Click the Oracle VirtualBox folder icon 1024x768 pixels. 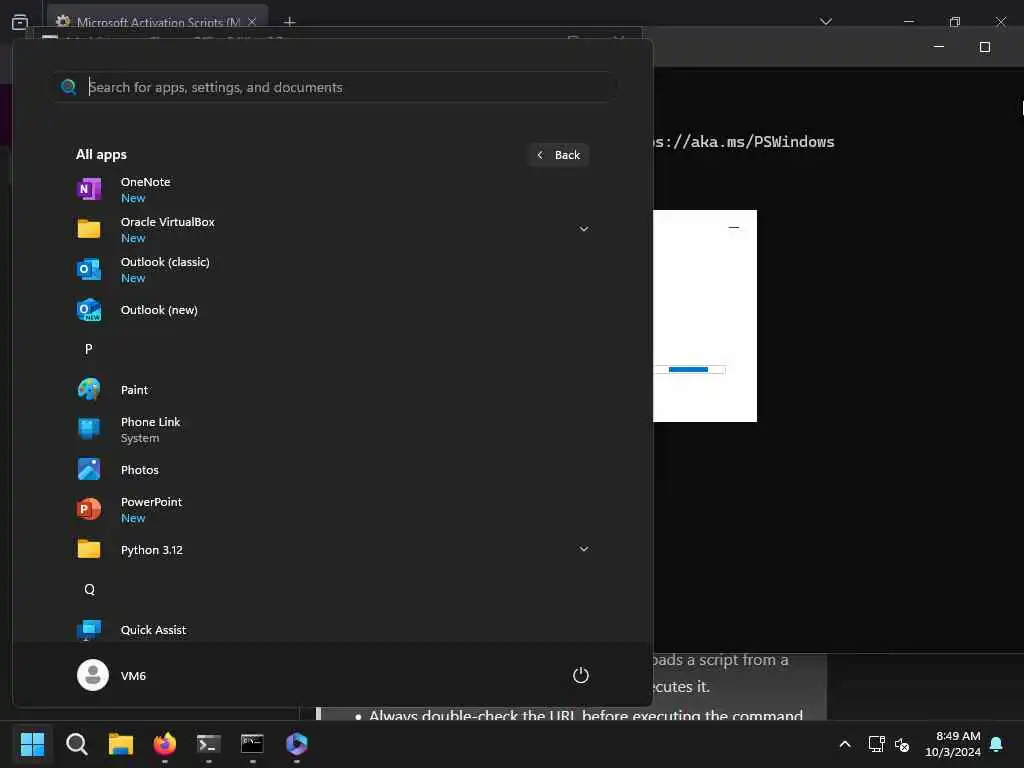point(89,229)
